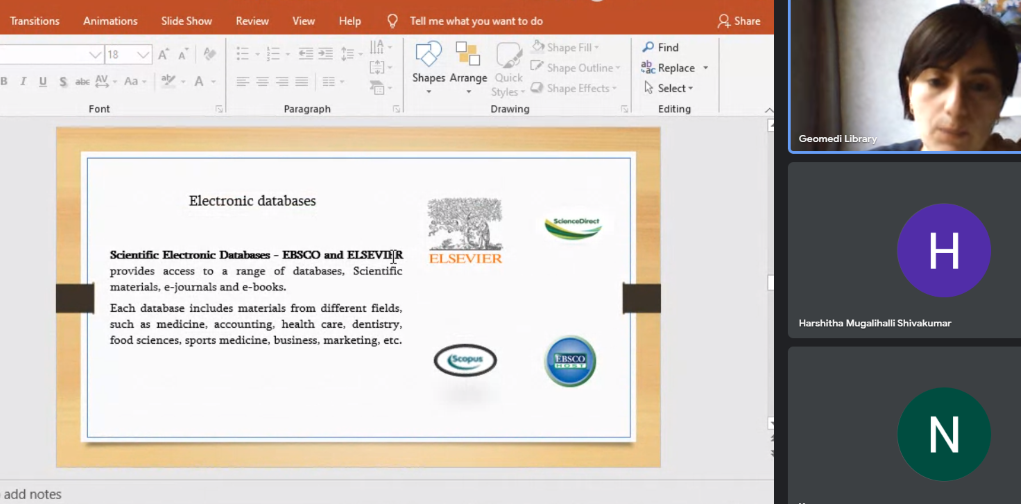Click the lightbulb Tell me icon
This screenshot has height=504, width=1021.
[392, 21]
